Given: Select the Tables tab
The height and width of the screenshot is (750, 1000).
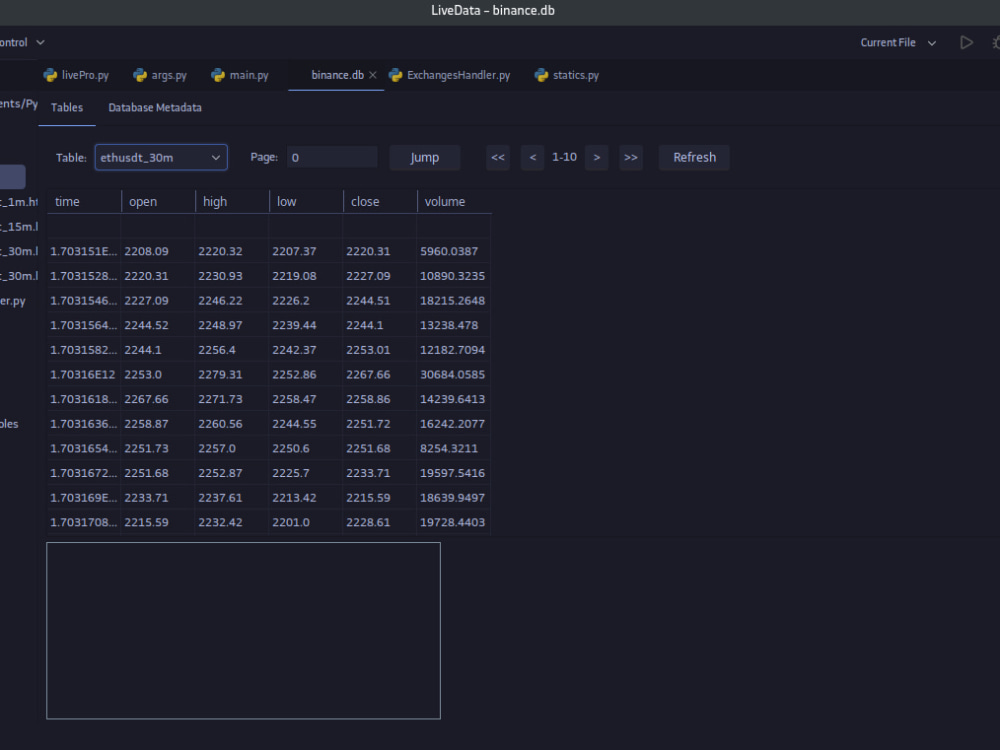Looking at the screenshot, I should [x=67, y=108].
